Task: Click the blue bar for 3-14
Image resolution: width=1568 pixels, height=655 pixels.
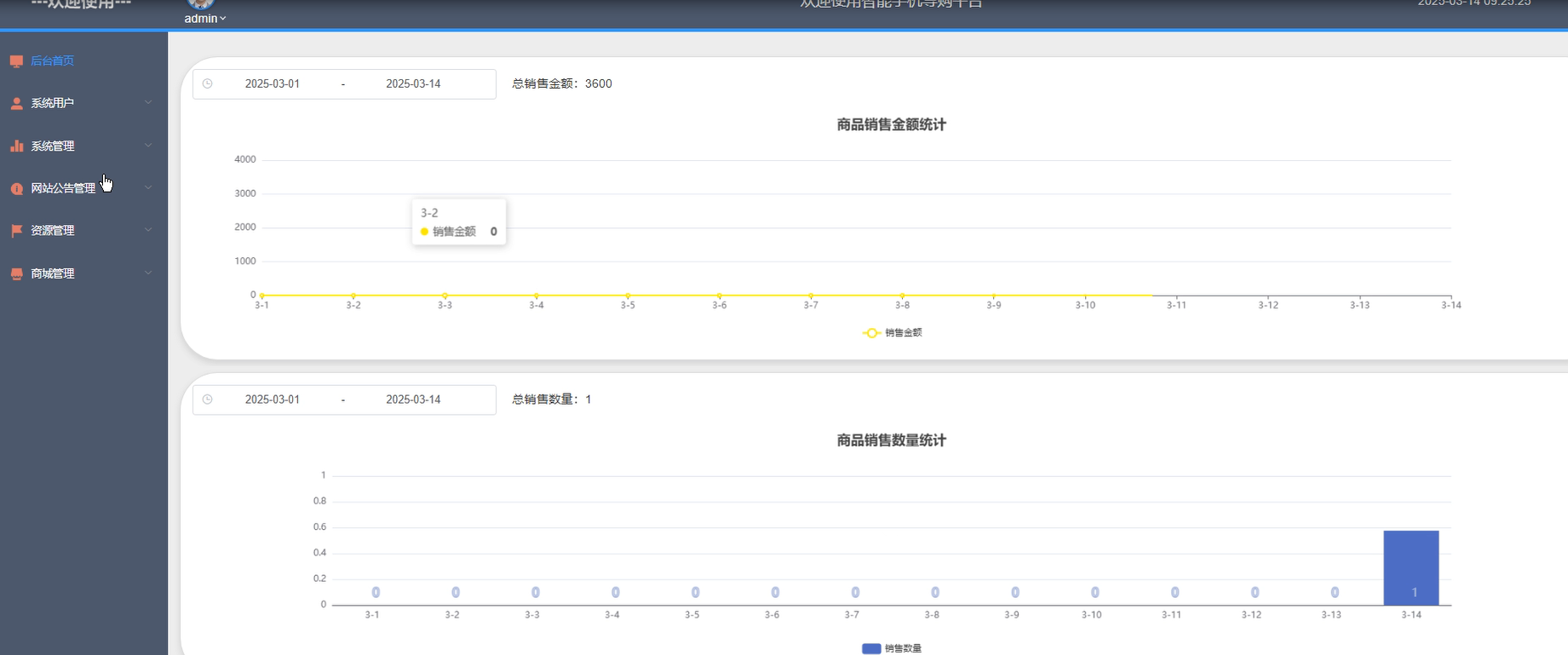Action: [x=1411, y=568]
